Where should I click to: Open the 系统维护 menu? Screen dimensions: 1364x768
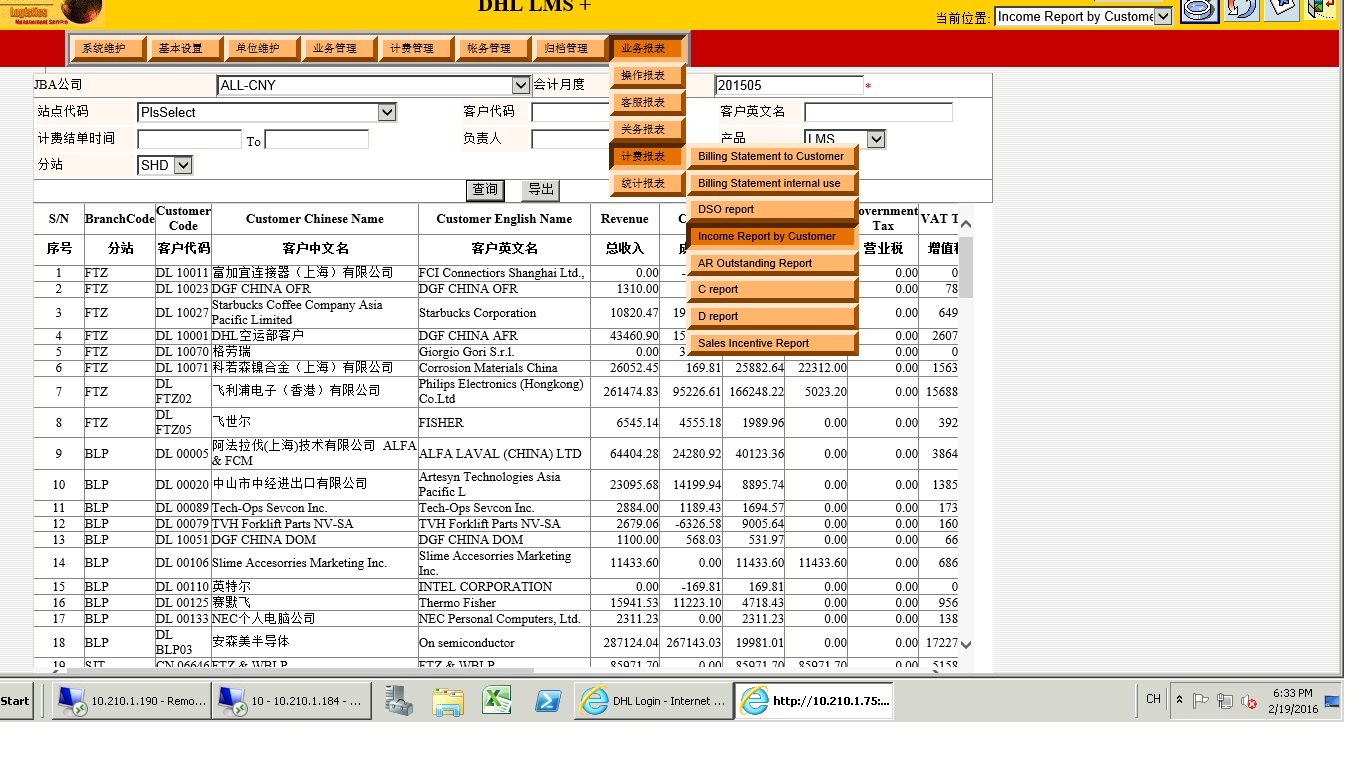(x=107, y=48)
